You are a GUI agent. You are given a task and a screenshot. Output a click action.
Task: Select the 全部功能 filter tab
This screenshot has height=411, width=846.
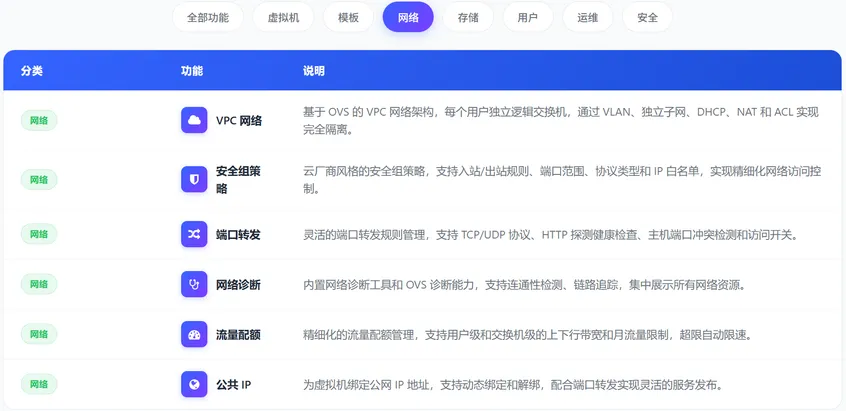208,17
